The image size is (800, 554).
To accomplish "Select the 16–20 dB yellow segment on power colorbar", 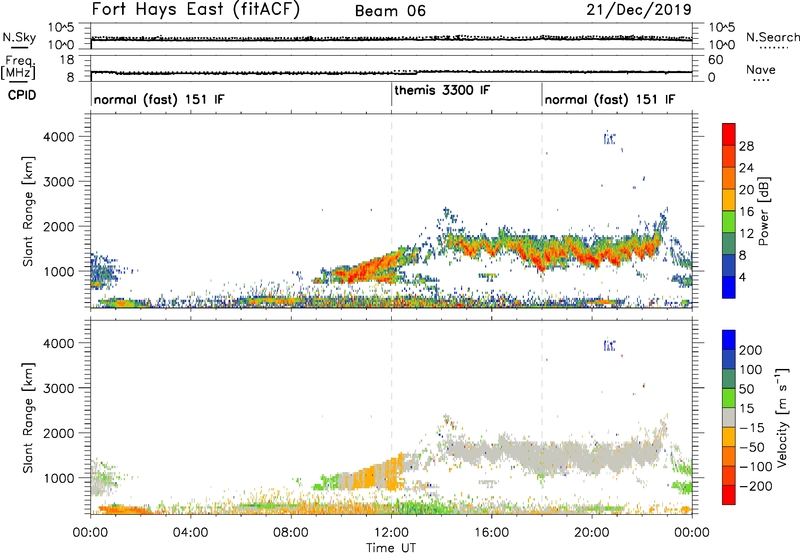I will (729, 200).
